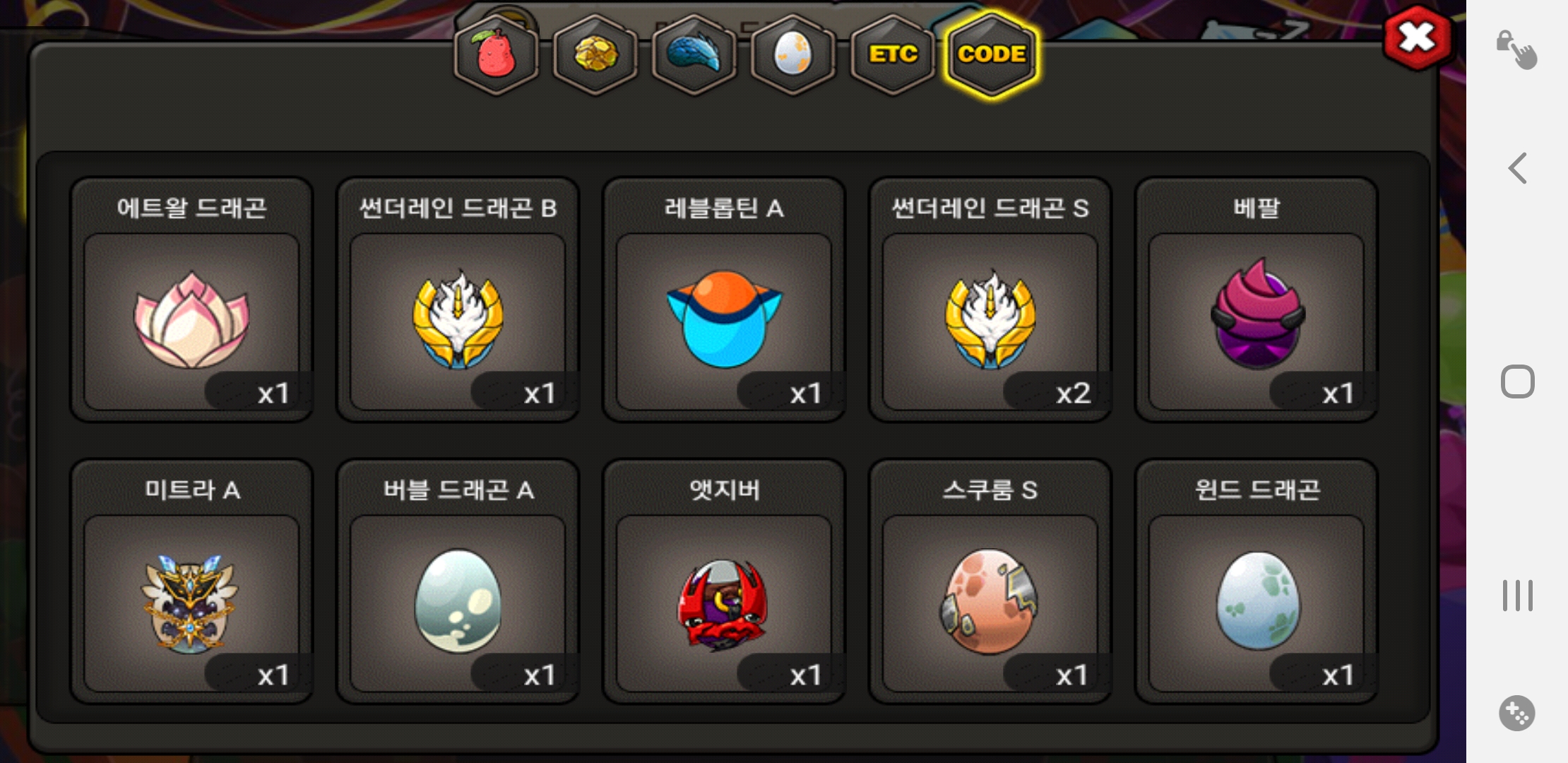1568x763 pixels.
Task: Select the red 앳지버 egg
Action: tap(724, 581)
